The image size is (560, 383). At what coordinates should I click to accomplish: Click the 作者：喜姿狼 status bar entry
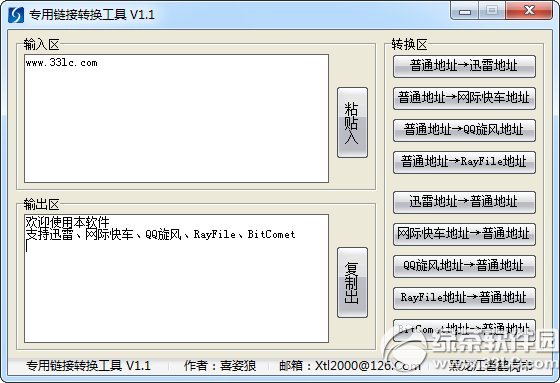(220, 365)
